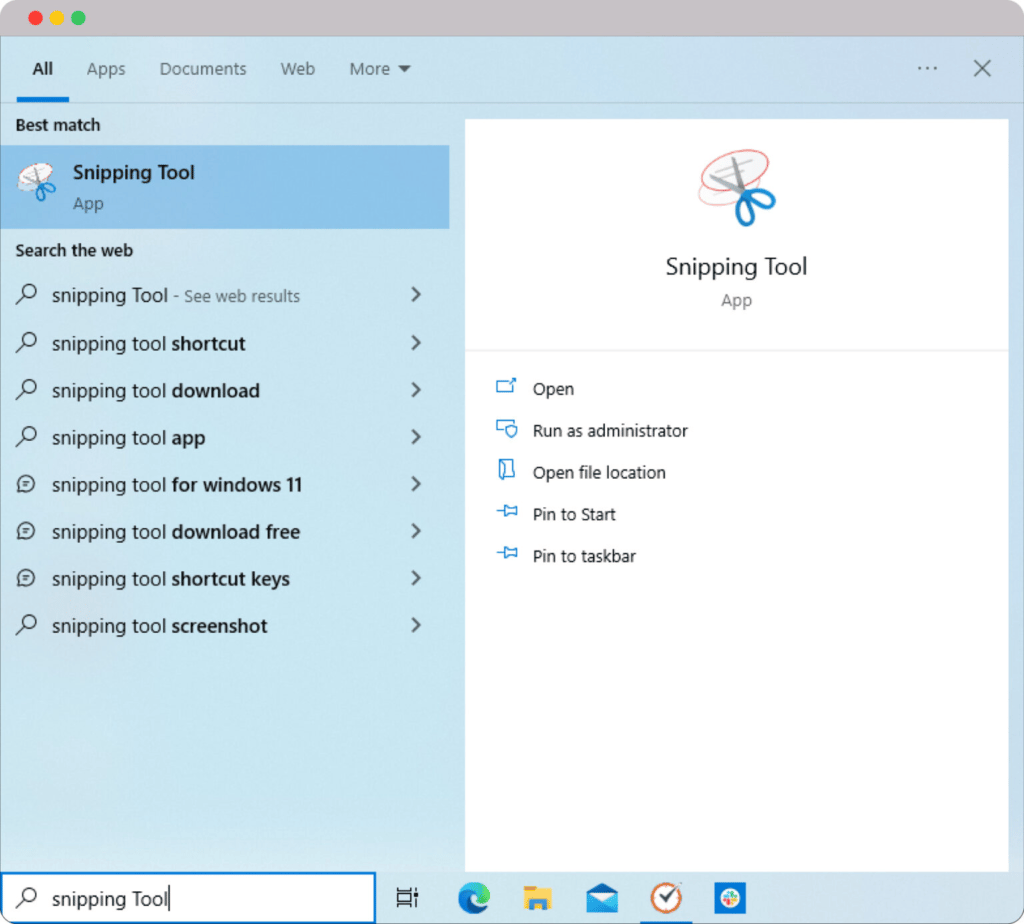
Task: Launch the Mail app from taskbar
Action: 602,898
